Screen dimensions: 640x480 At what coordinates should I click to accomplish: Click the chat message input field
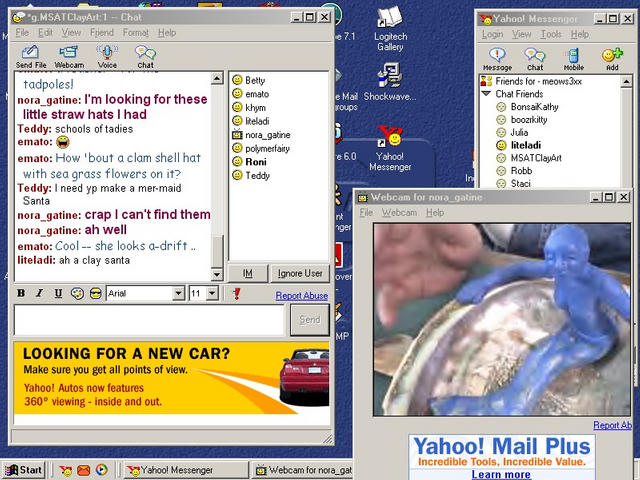tap(149, 320)
